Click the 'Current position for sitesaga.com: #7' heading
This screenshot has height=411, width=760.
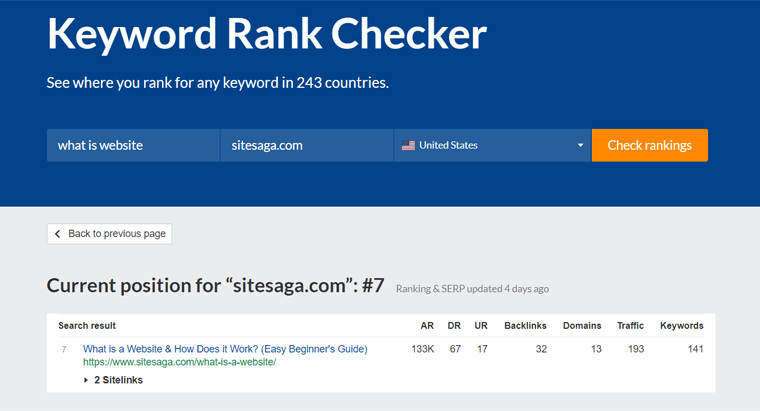point(216,285)
